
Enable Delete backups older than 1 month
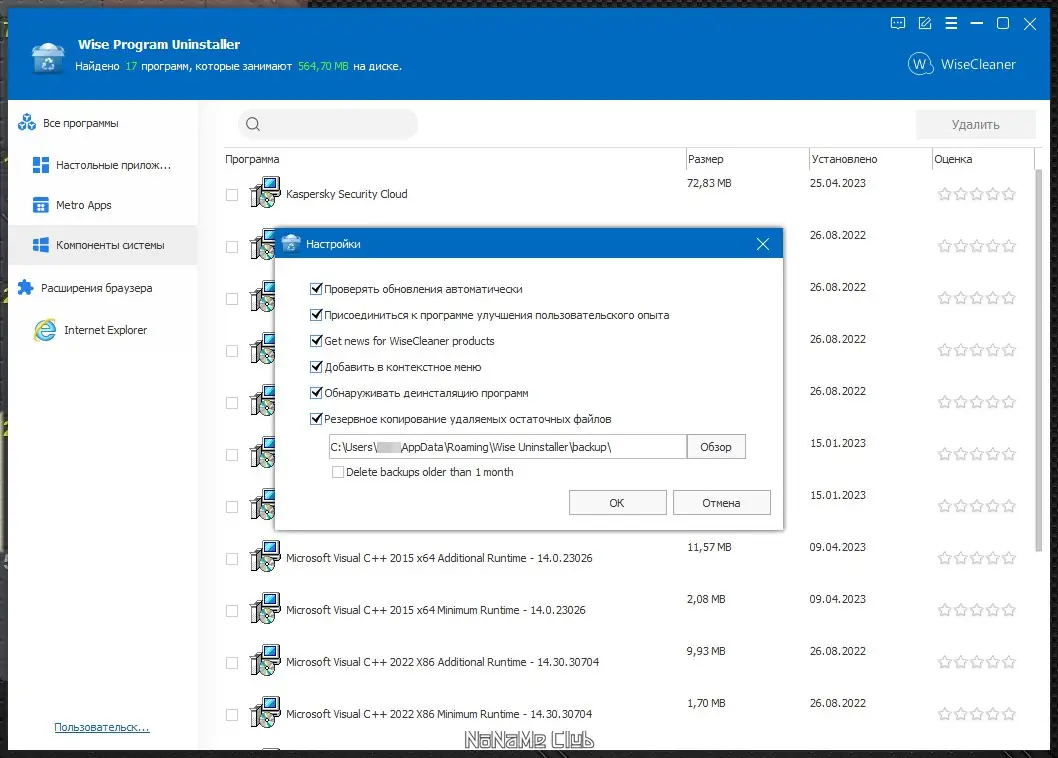(338, 472)
